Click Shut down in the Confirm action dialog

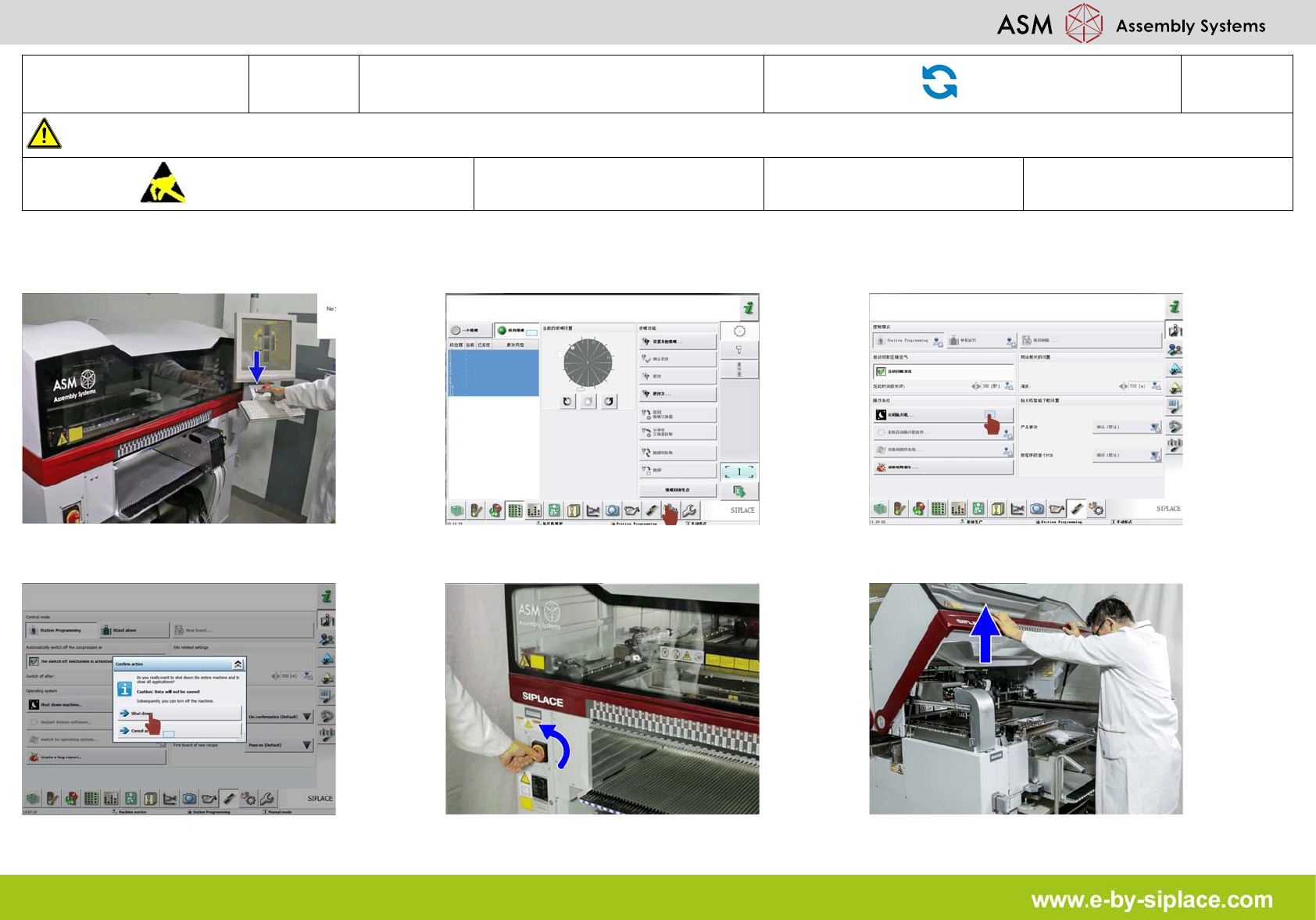(180, 714)
